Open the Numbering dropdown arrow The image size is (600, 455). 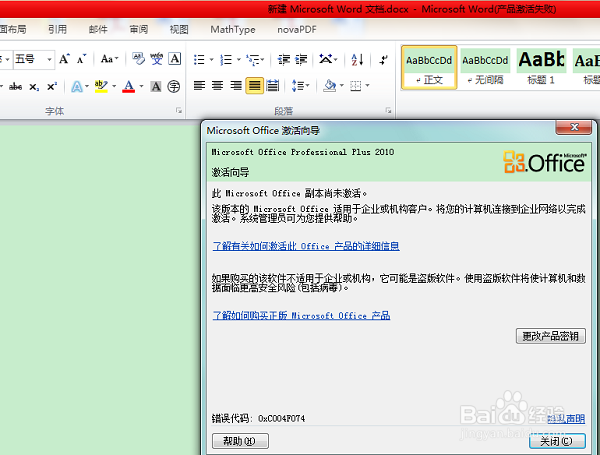click(x=238, y=60)
